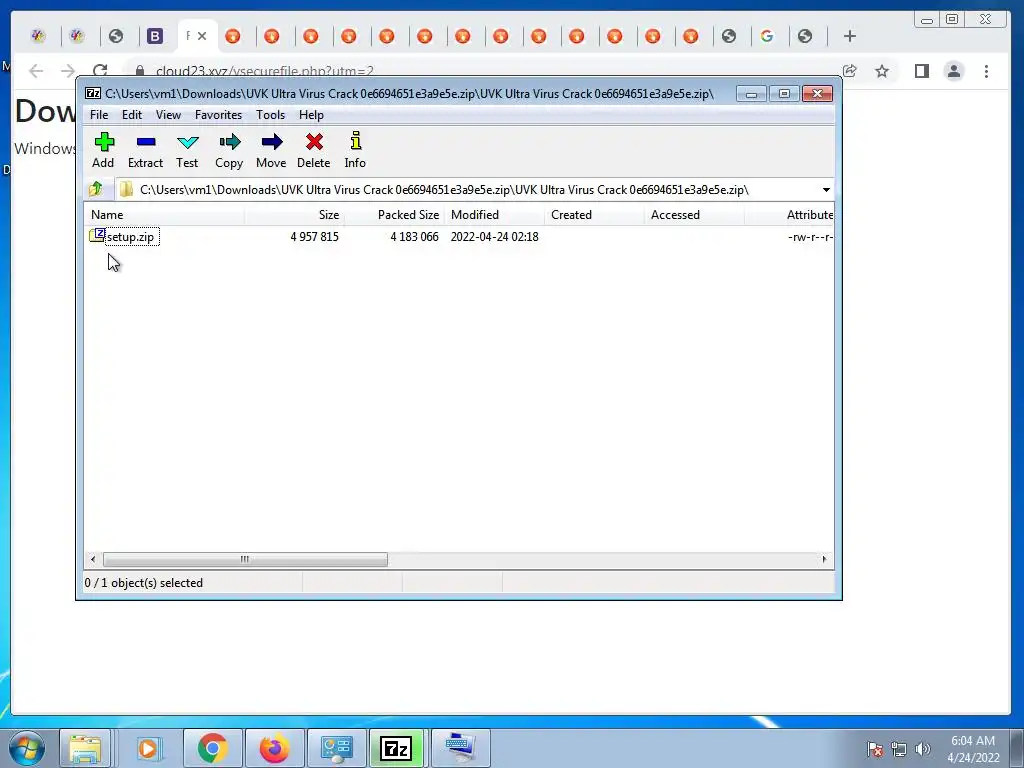Extract files with the Extract icon
Image resolution: width=1024 pixels, height=768 pixels.
pos(146,151)
